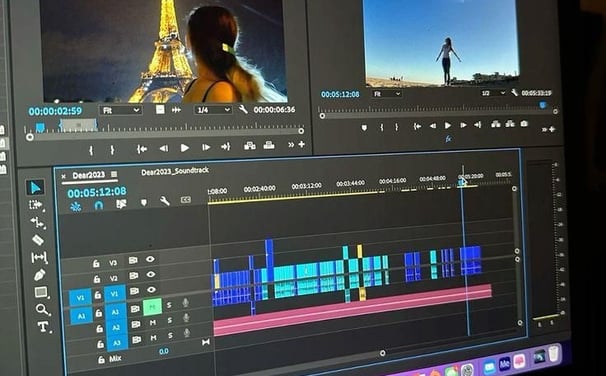The image size is (606, 376).
Task: Open program monitor 1/2 resolution dropdown
Action: (x=493, y=93)
